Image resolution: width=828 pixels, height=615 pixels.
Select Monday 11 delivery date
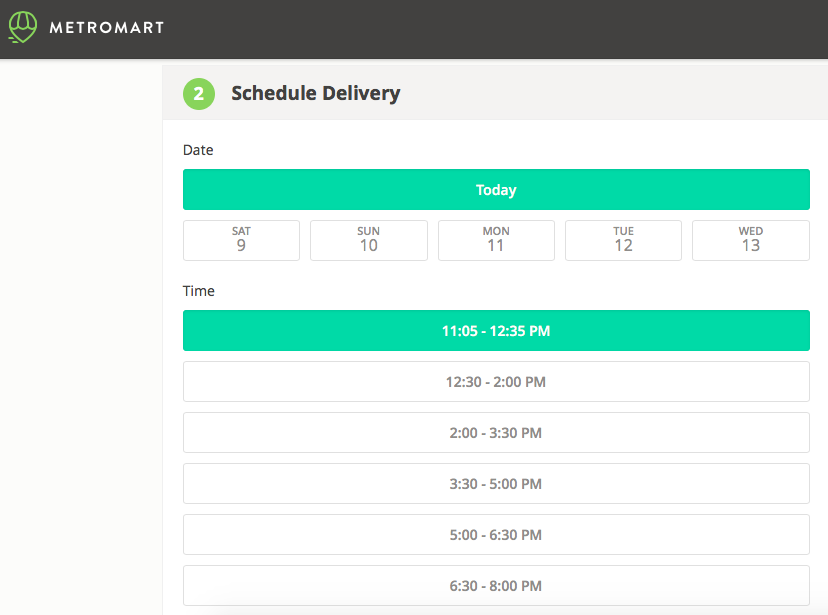coord(496,240)
